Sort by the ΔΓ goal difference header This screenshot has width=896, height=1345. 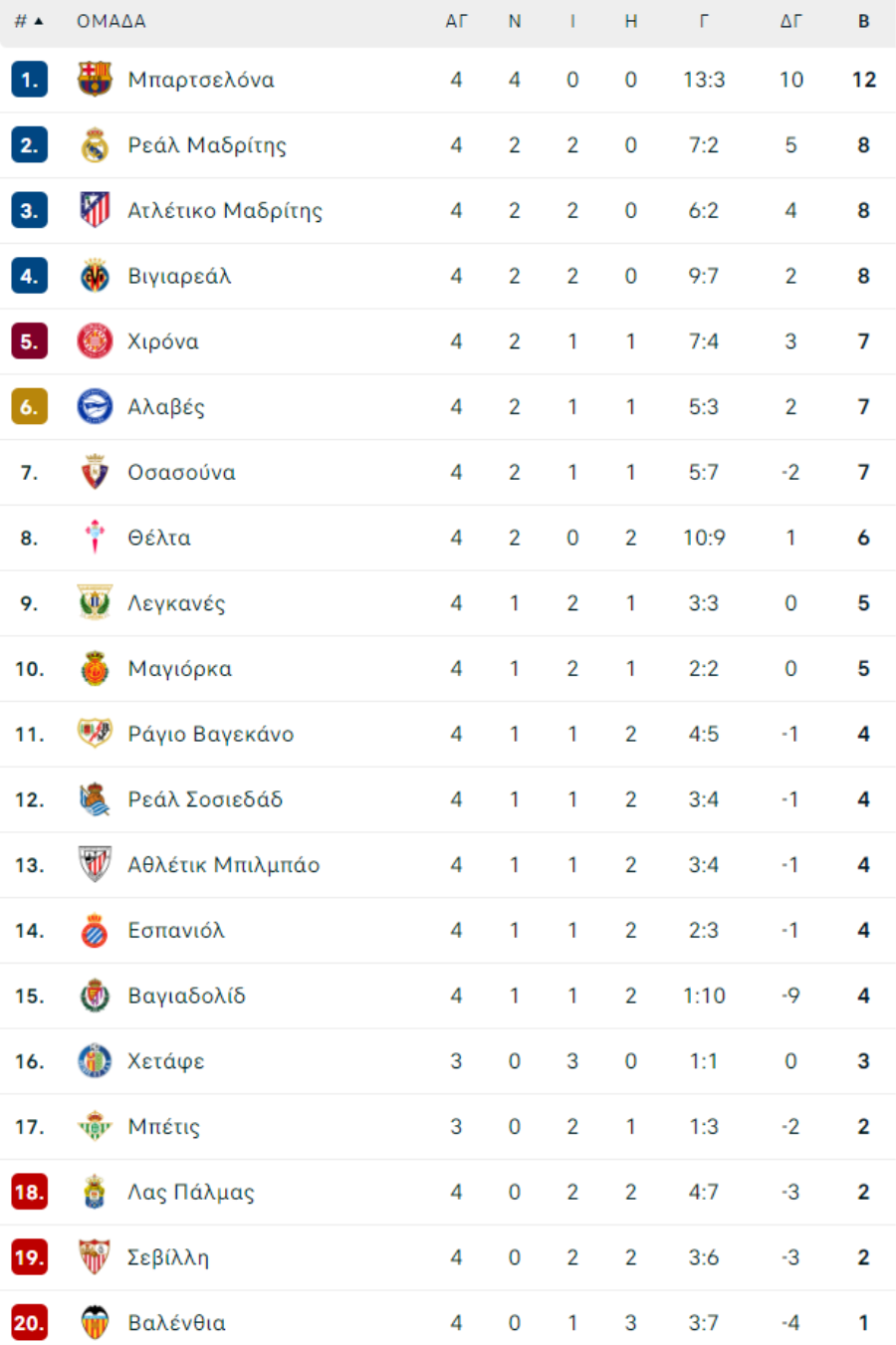click(790, 21)
